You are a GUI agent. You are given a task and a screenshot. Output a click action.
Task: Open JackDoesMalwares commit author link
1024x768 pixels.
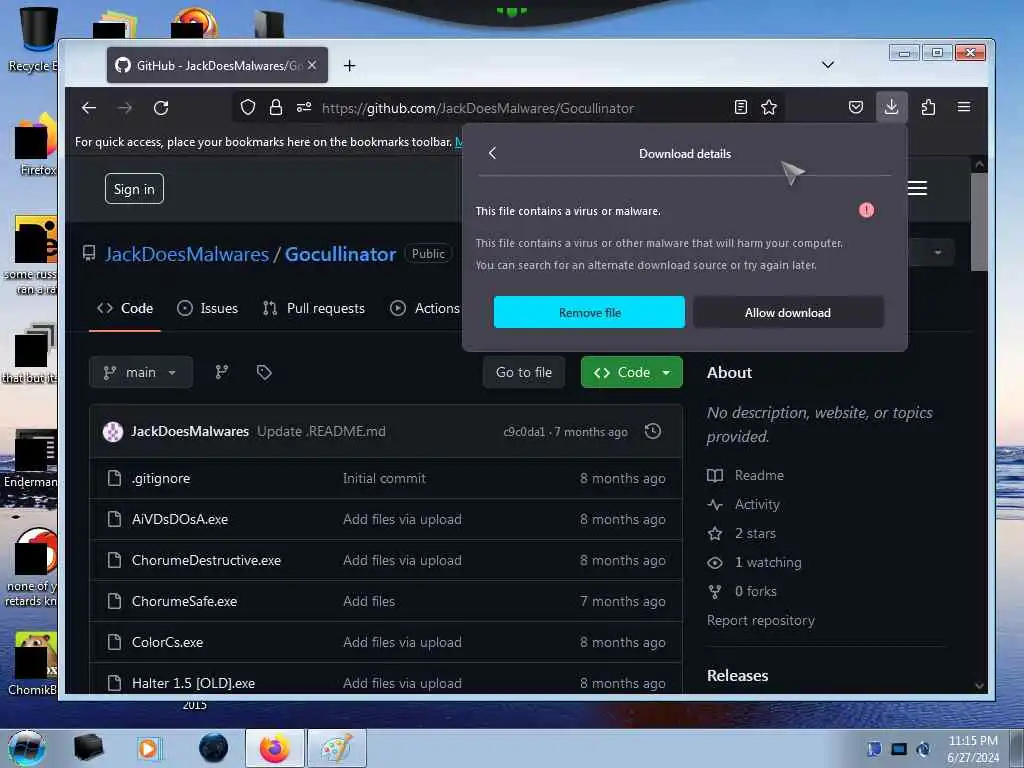(190, 431)
